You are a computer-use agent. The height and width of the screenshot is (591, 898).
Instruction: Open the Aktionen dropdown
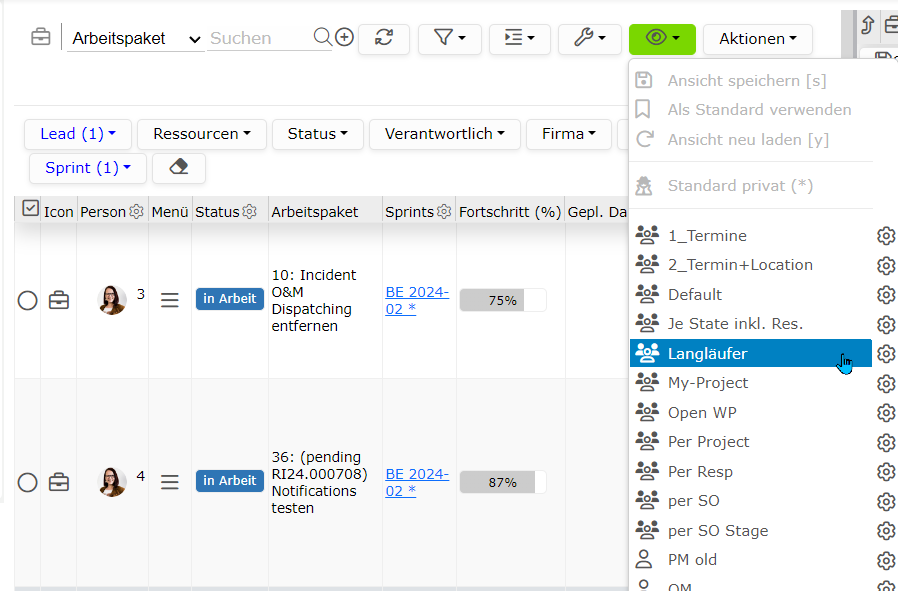(x=758, y=38)
